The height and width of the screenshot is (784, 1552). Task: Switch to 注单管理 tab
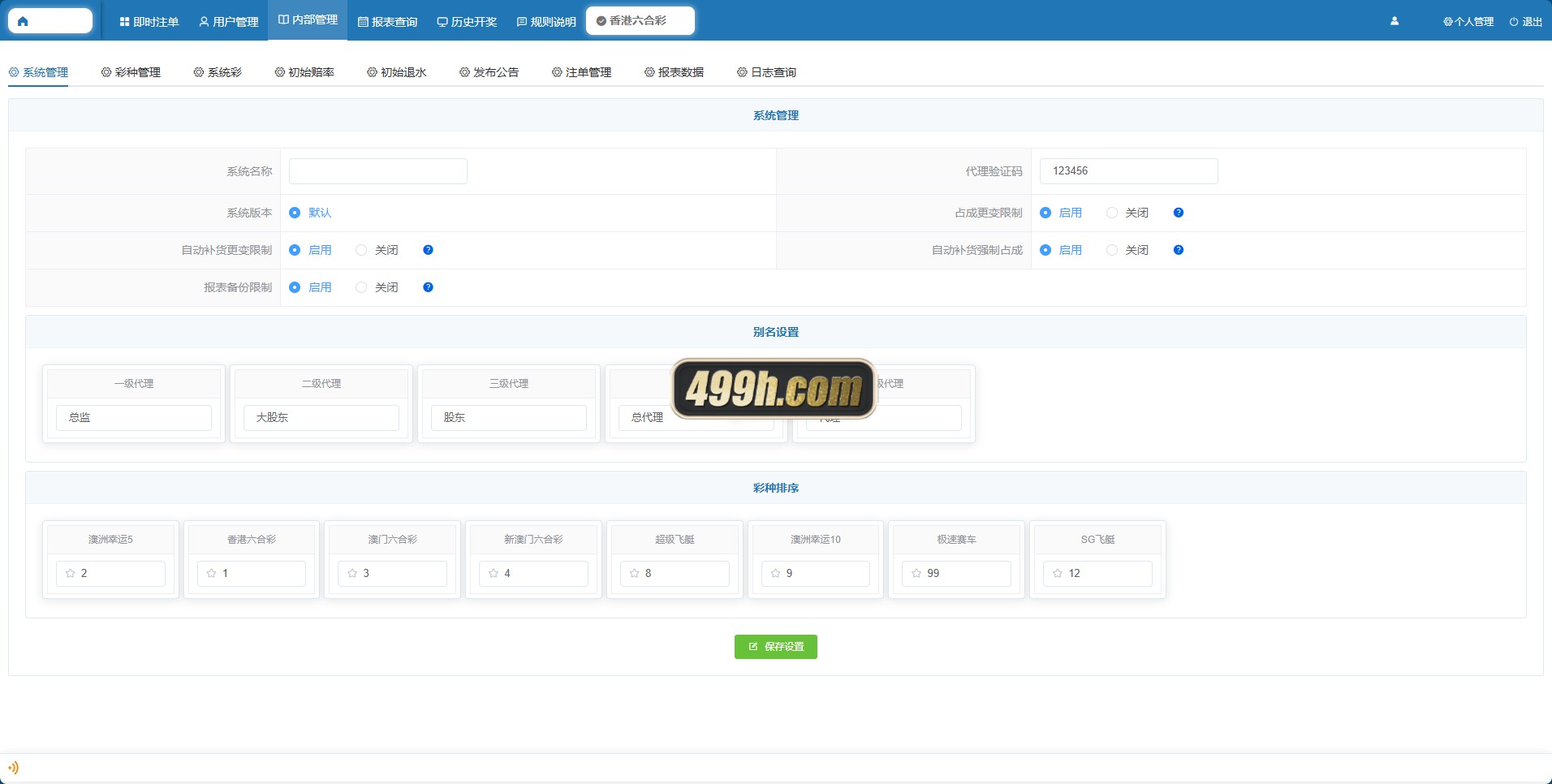[582, 72]
